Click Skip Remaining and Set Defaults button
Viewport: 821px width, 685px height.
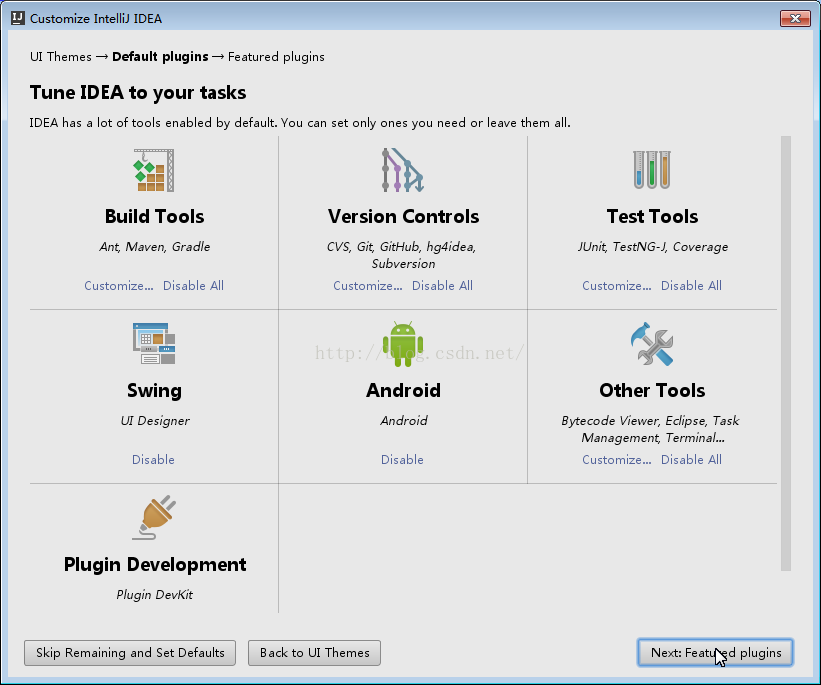(x=130, y=653)
